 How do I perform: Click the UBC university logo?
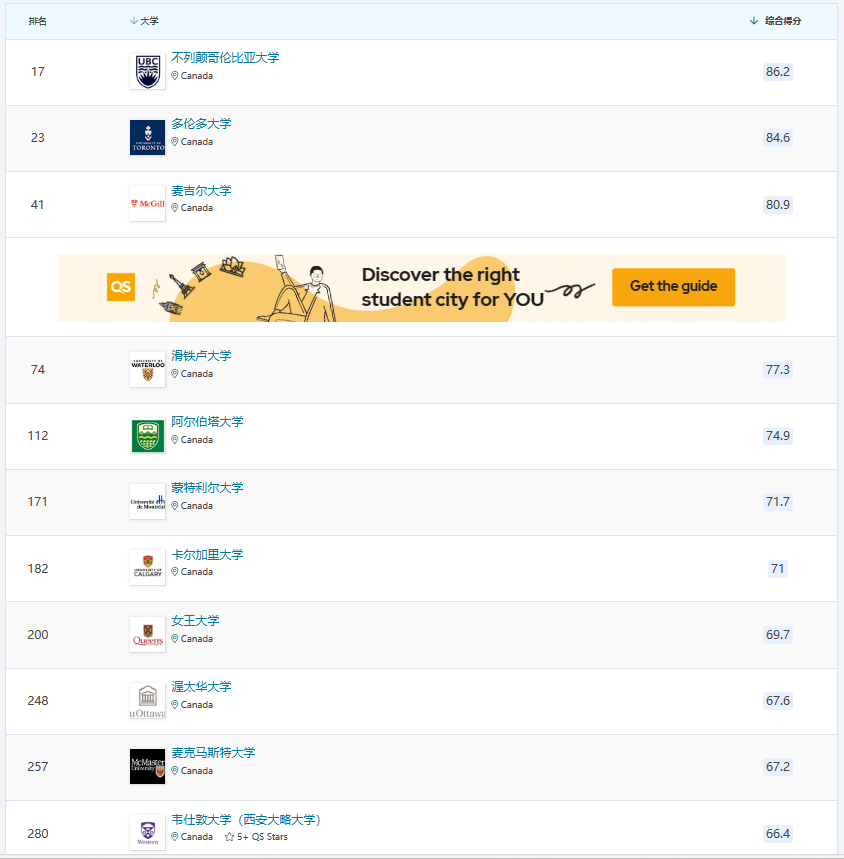tap(147, 72)
